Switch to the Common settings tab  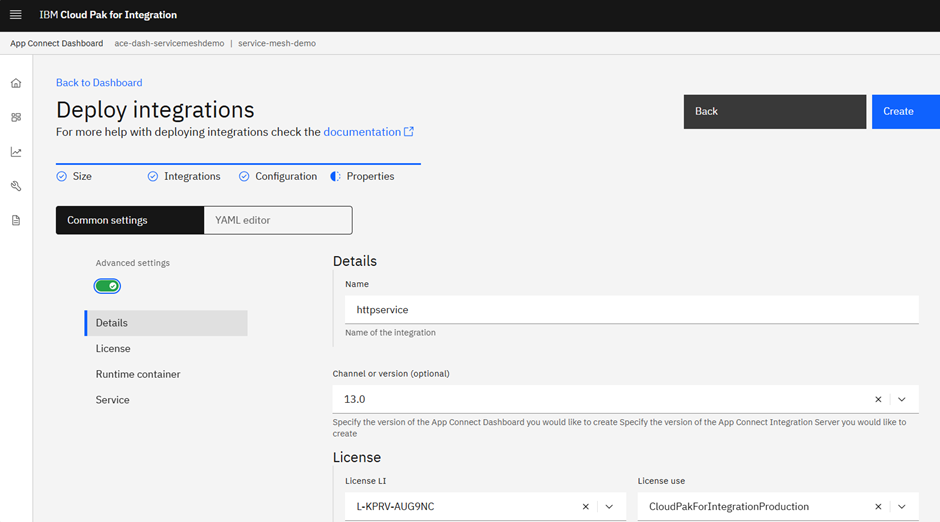point(130,220)
